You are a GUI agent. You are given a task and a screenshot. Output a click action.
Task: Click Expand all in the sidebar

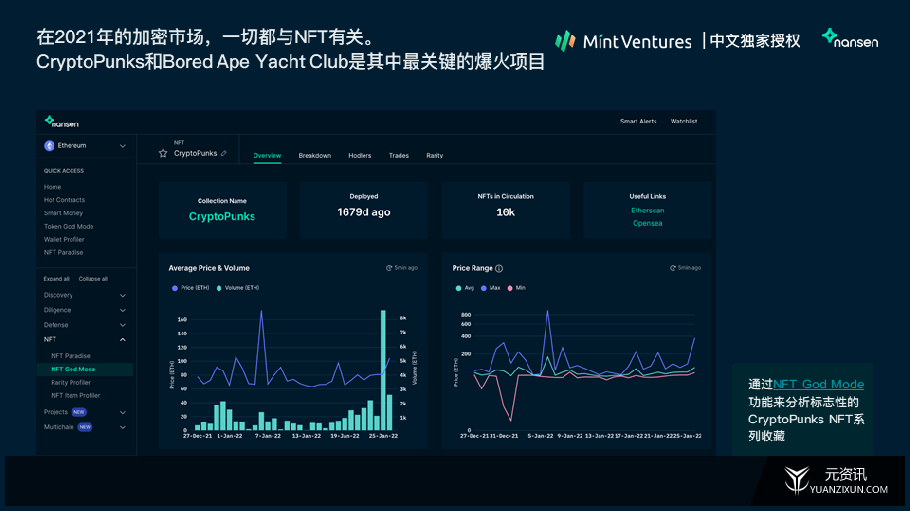click(56, 279)
